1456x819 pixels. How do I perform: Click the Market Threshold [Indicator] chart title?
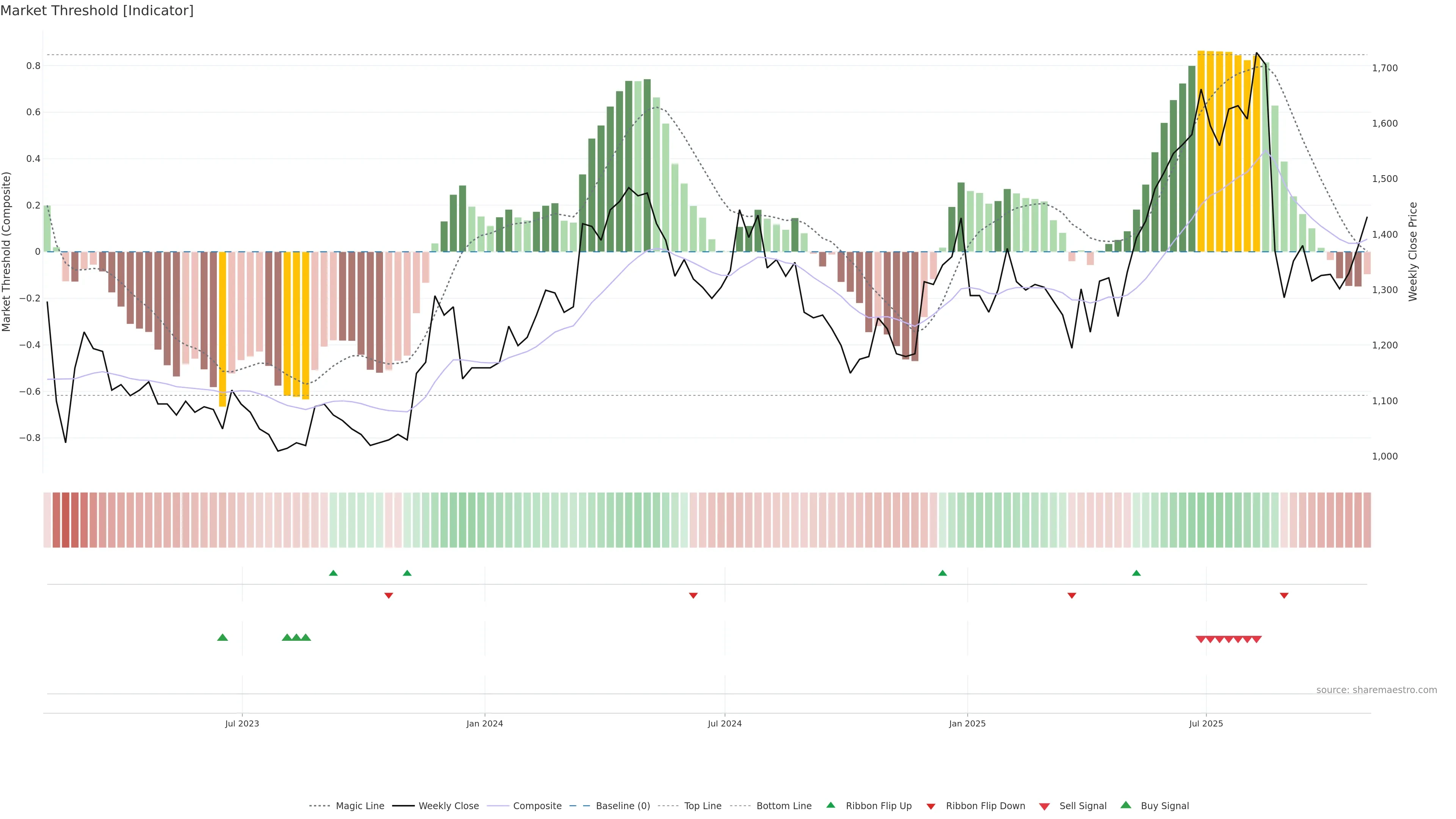pos(97,11)
